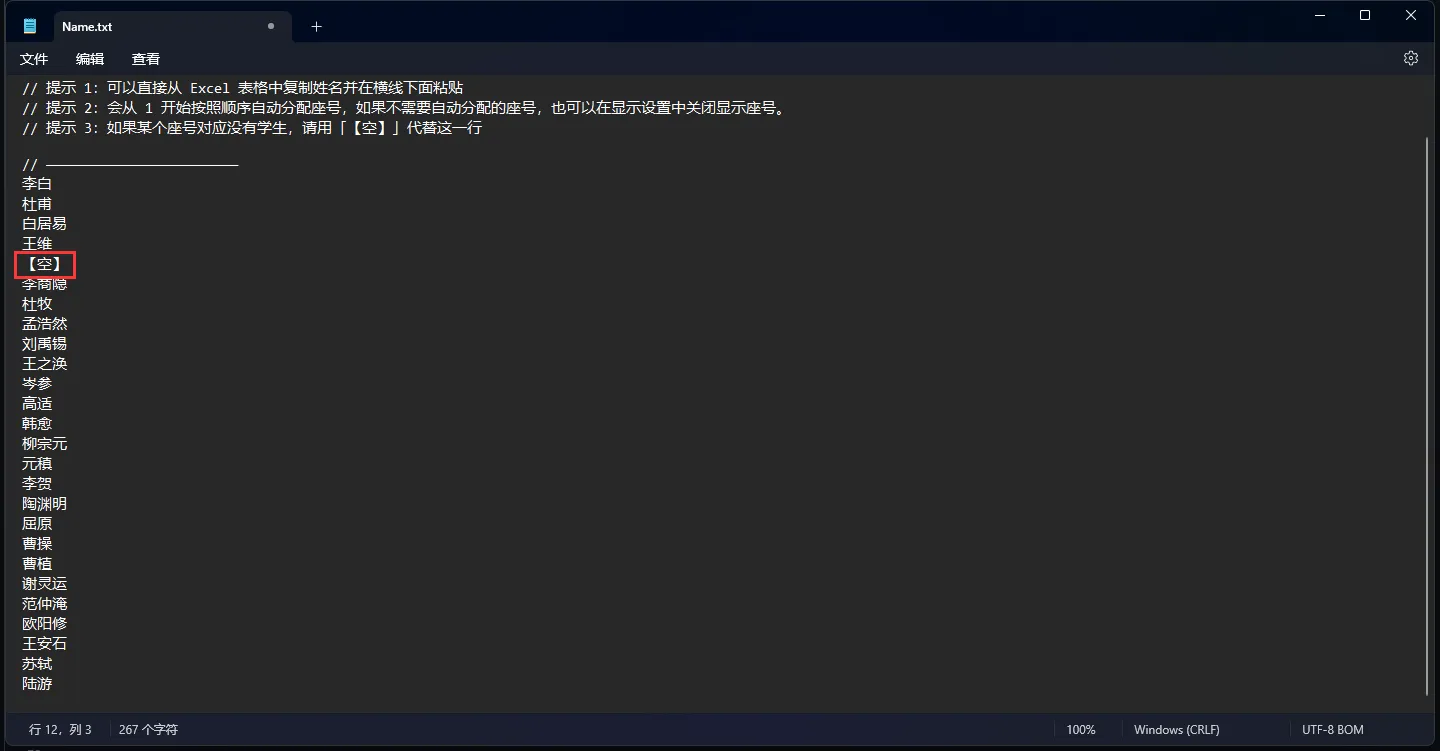The image size is (1440, 751).
Task: Add a new tab with plus button
Action: pyautogui.click(x=316, y=26)
